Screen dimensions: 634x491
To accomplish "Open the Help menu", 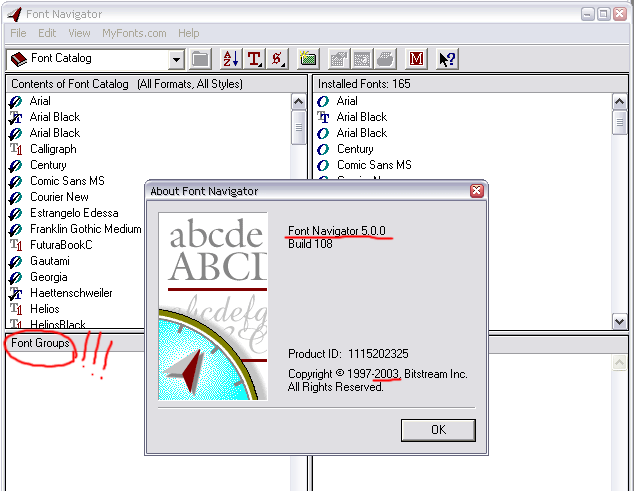I will pos(188,33).
